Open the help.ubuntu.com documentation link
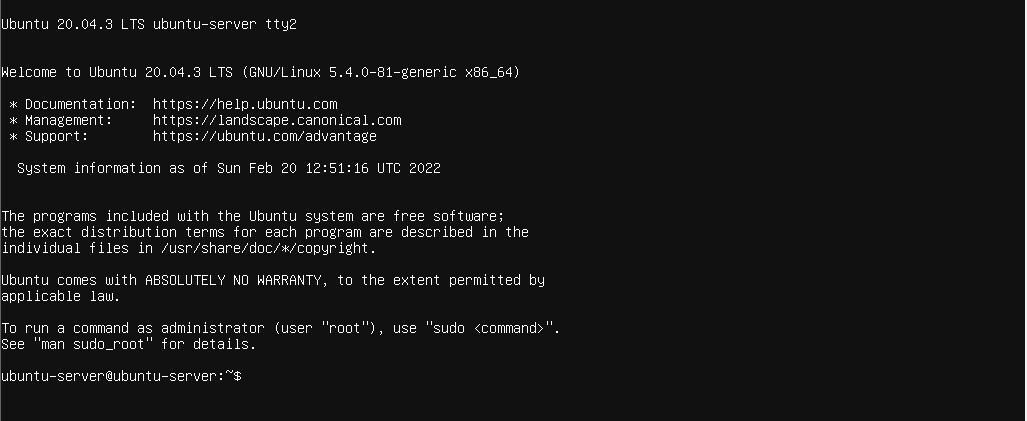This screenshot has width=1027, height=421. click(245, 104)
